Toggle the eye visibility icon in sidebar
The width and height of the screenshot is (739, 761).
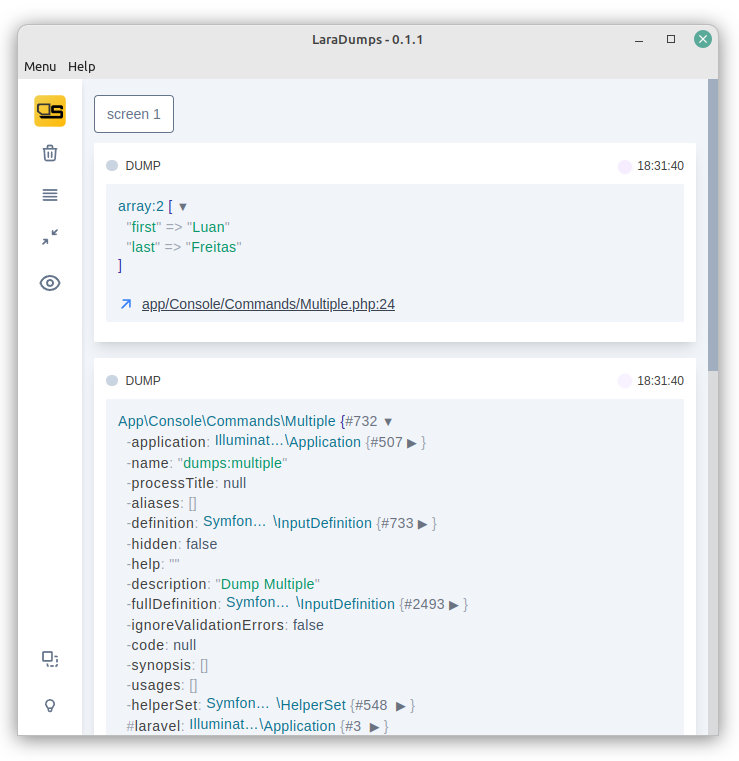(x=50, y=283)
